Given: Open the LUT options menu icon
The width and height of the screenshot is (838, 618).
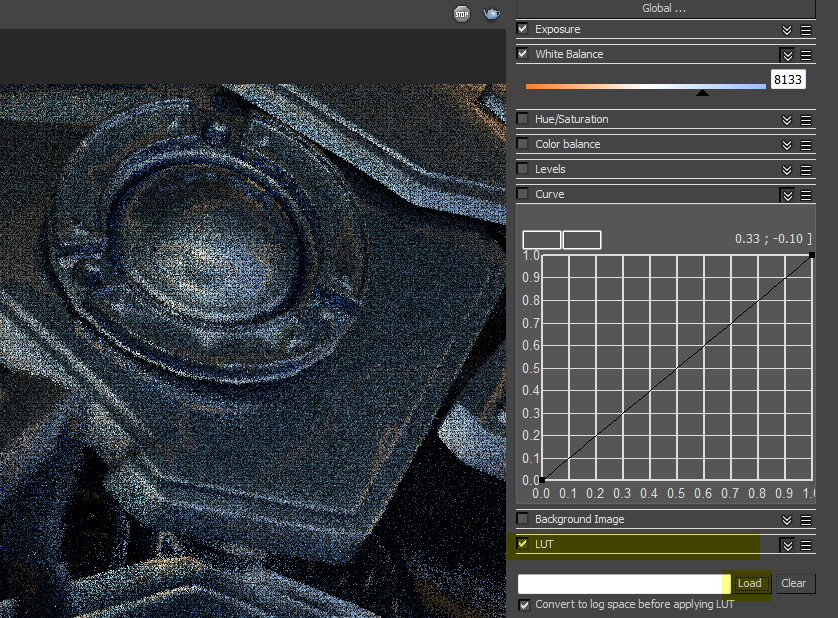Looking at the screenshot, I should 806,545.
